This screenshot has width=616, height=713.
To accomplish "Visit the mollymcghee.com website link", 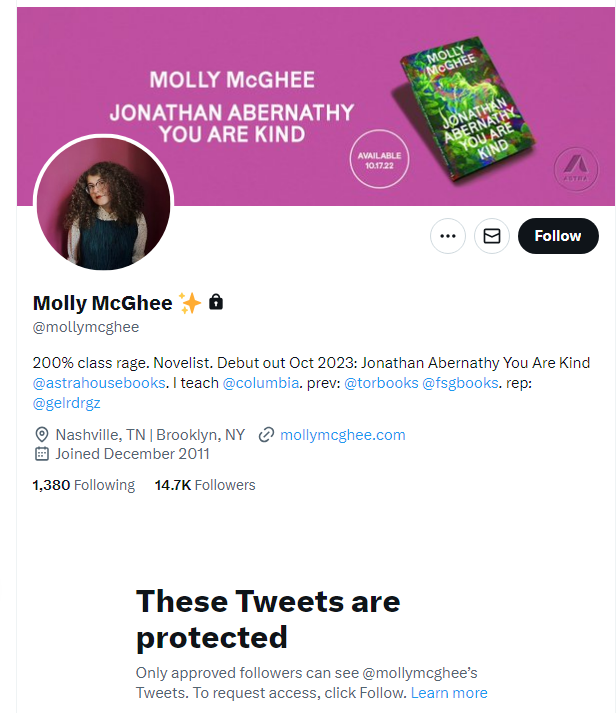I will tap(343, 434).
